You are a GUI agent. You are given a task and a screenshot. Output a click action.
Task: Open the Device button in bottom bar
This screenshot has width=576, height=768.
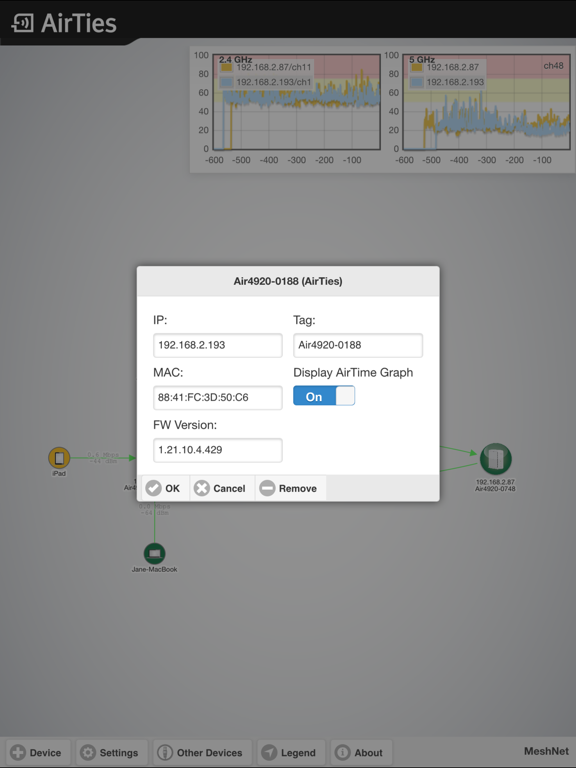[x=37, y=752]
